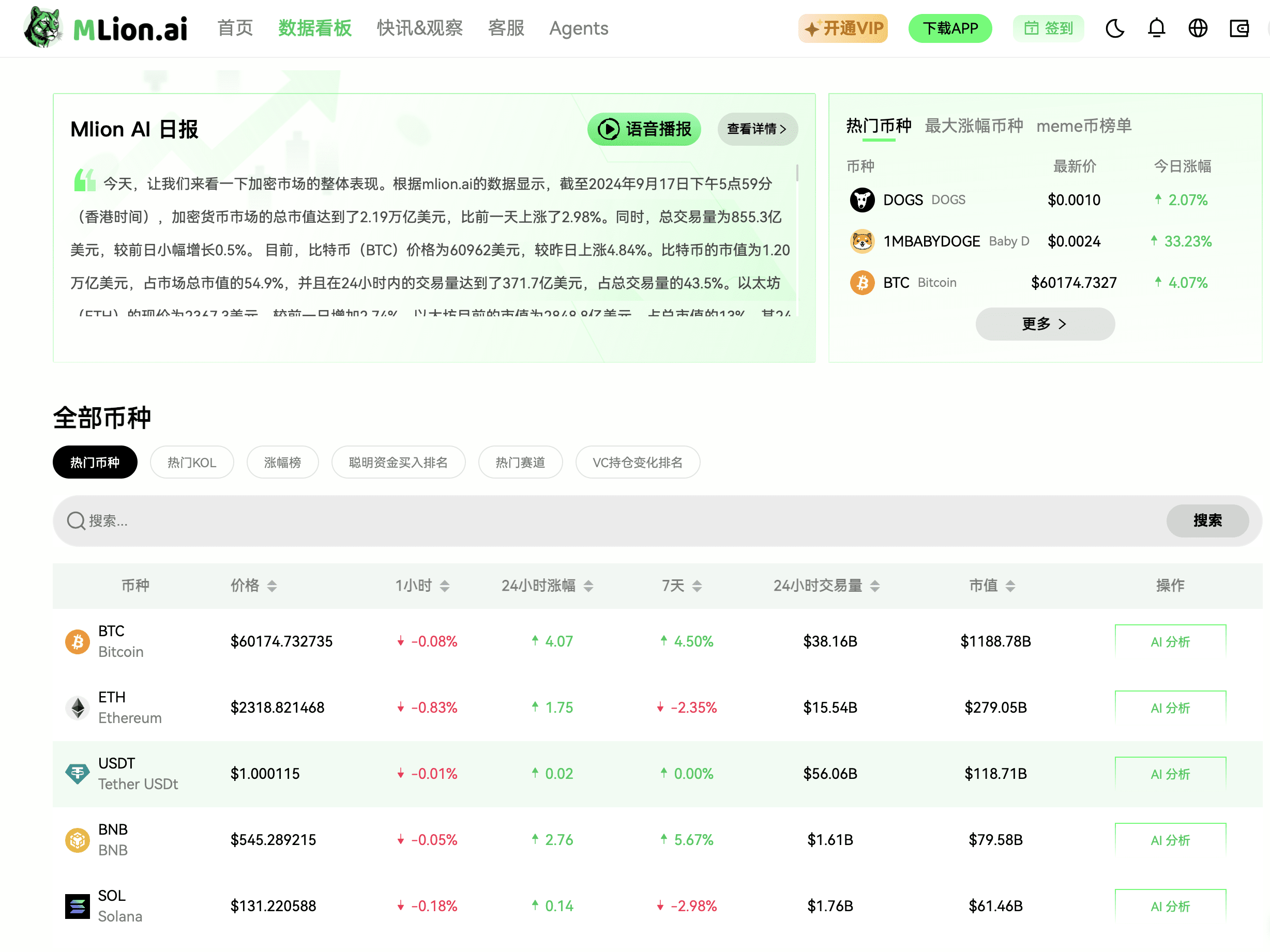1270x952 pixels.
Task: Select the 热门币种 filter chip
Action: coord(95,462)
